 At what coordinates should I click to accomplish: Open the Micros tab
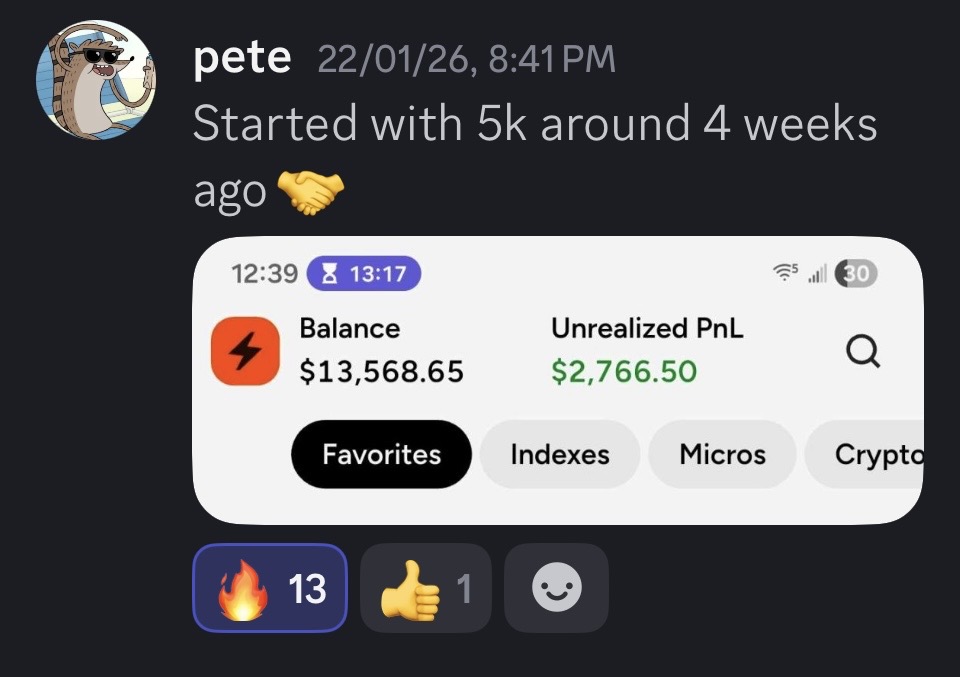coord(722,454)
